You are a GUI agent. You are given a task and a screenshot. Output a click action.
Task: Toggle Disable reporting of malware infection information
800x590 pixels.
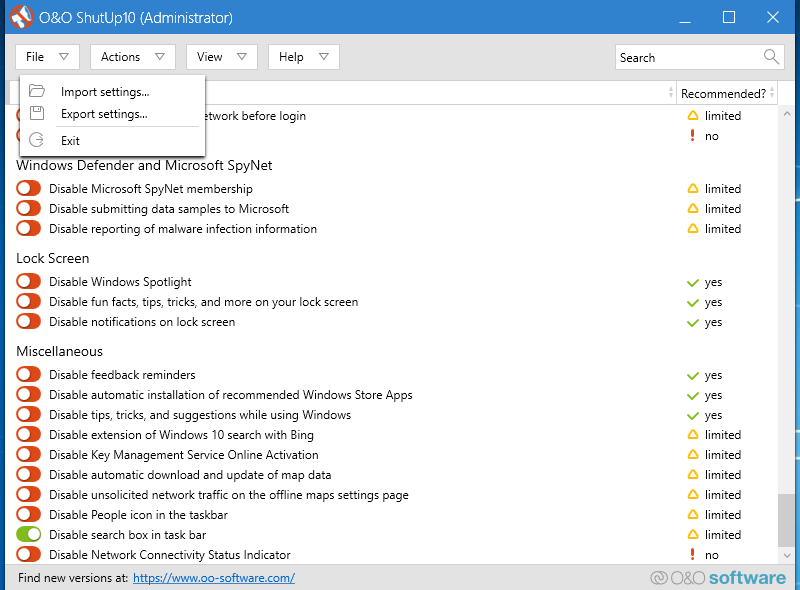click(x=29, y=228)
